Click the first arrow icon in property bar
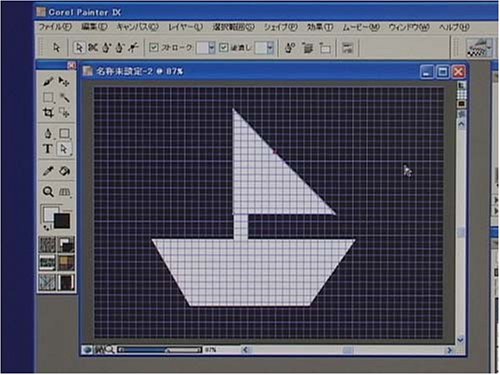 click(x=56, y=48)
